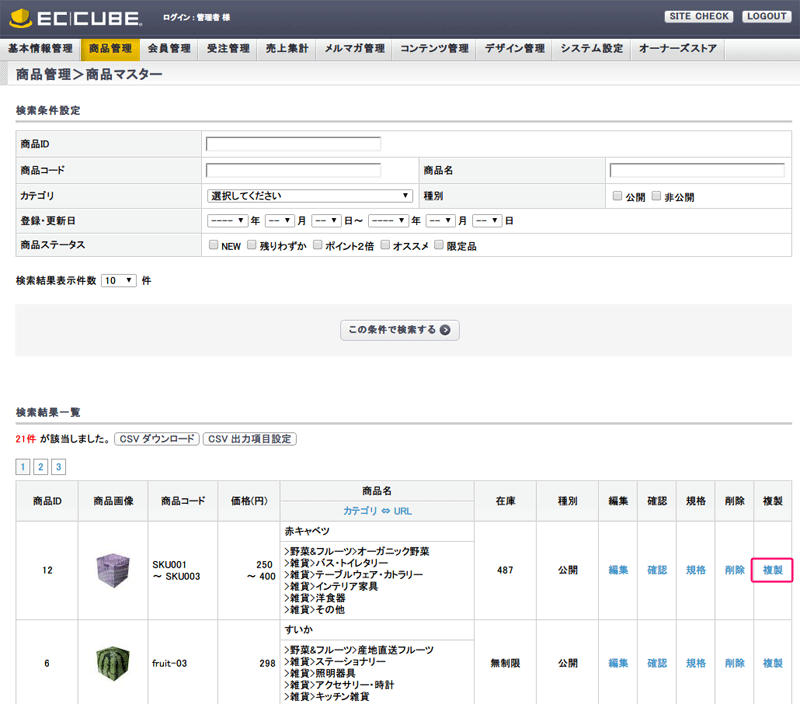Check the 非公開 checkbox
Screen dimensions: 800x704
[x=656, y=196]
